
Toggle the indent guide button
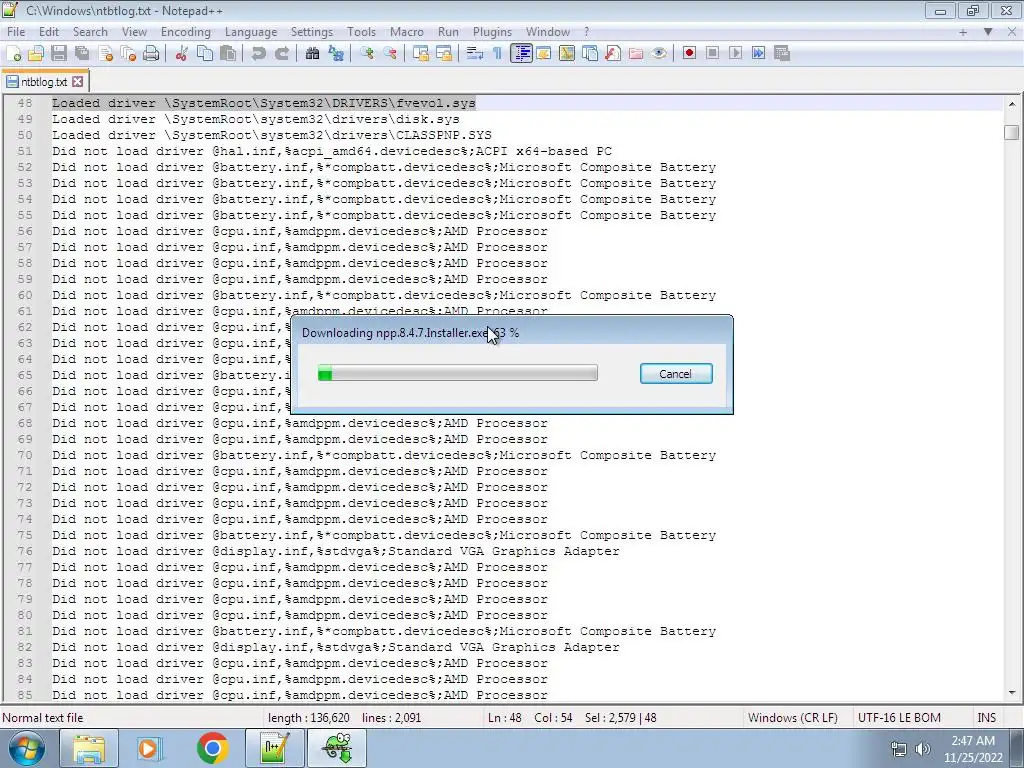tap(521, 54)
